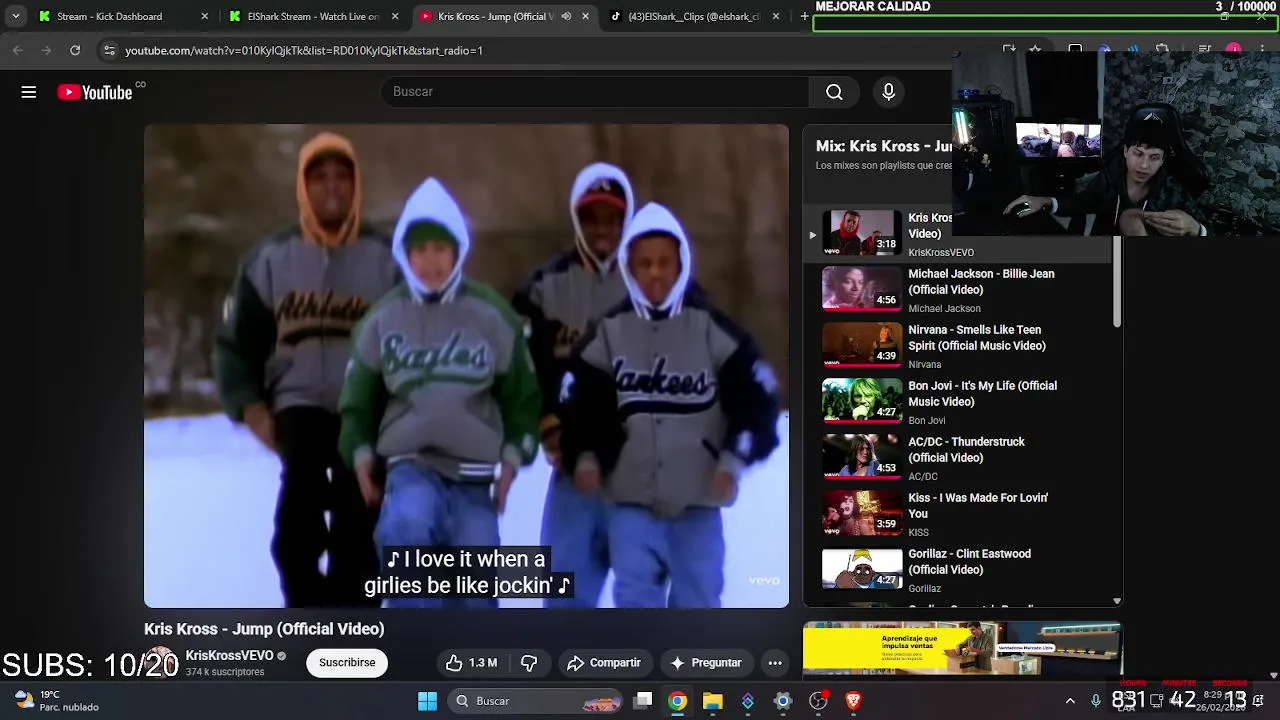View site information icon in address bar

[x=109, y=50]
